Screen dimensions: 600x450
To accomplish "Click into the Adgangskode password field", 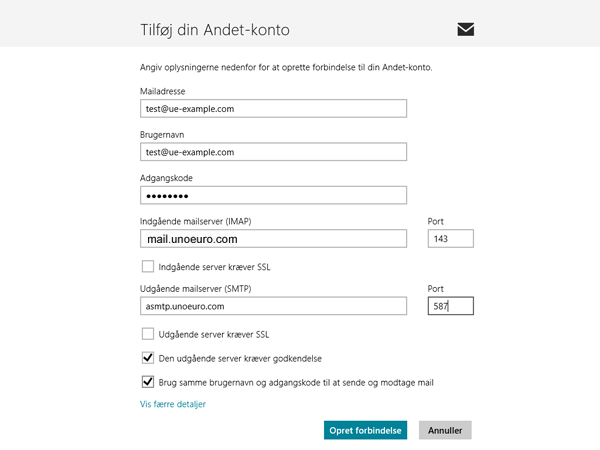I will [273, 196].
